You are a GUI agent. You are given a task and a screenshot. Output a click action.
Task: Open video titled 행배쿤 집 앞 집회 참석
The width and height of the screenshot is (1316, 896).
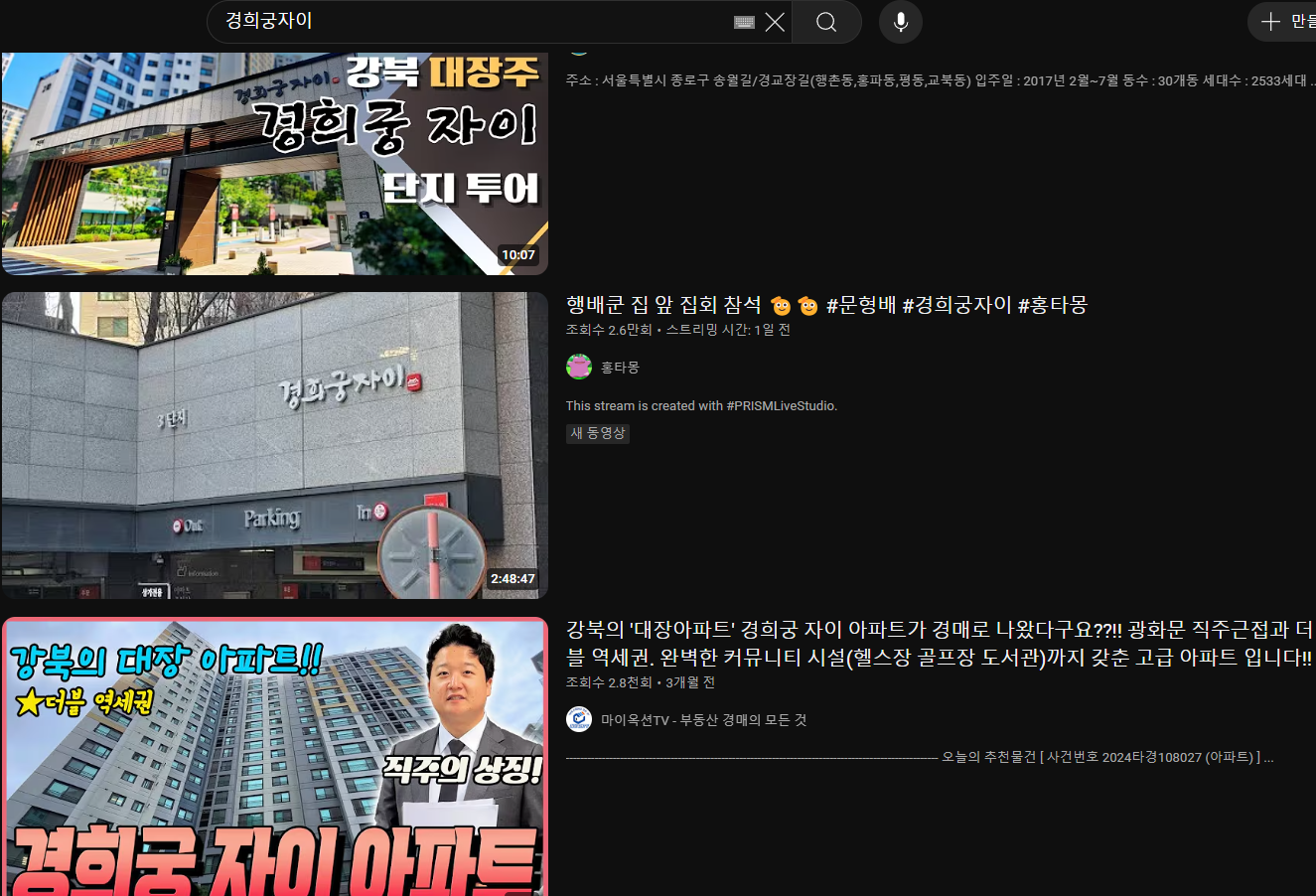(x=826, y=305)
